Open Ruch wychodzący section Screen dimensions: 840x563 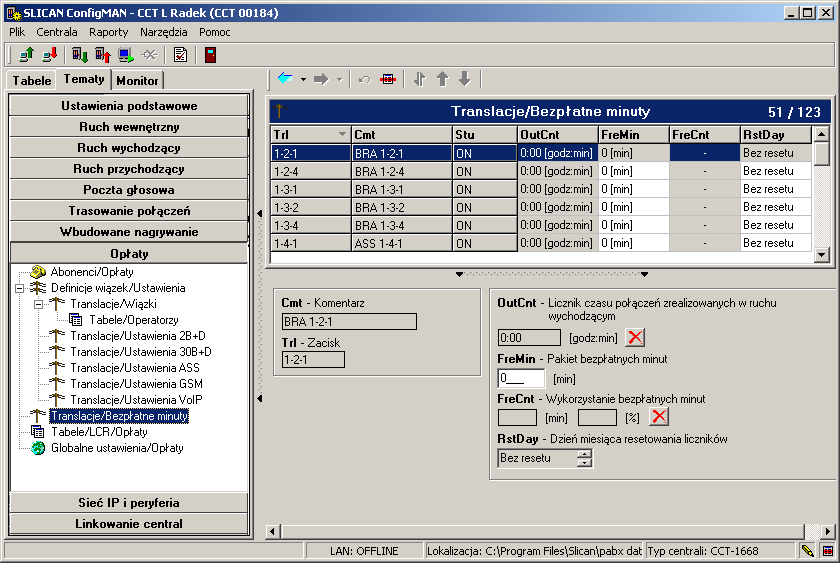[129, 148]
